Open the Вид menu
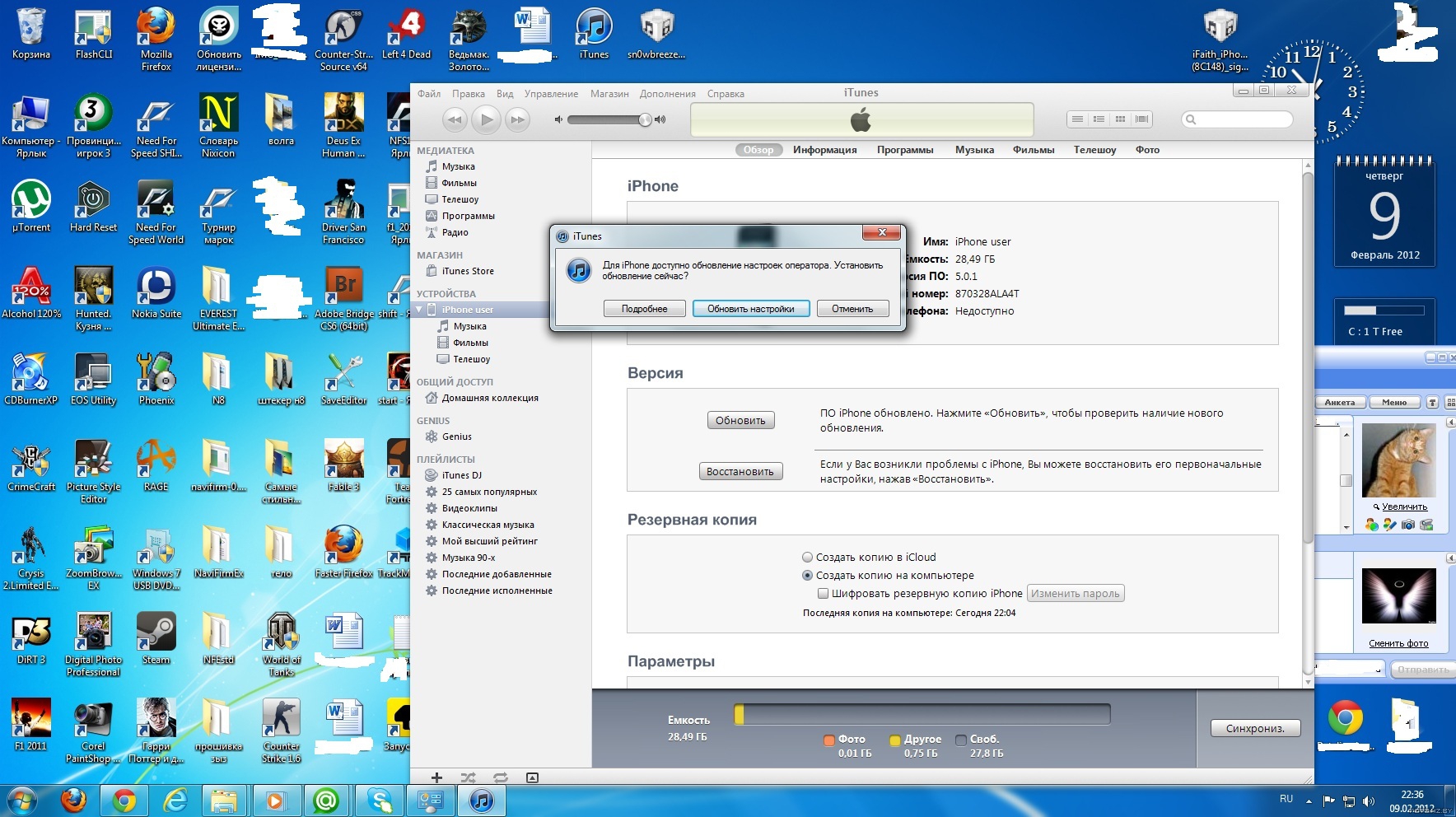The width and height of the screenshot is (1456, 817). tap(505, 94)
